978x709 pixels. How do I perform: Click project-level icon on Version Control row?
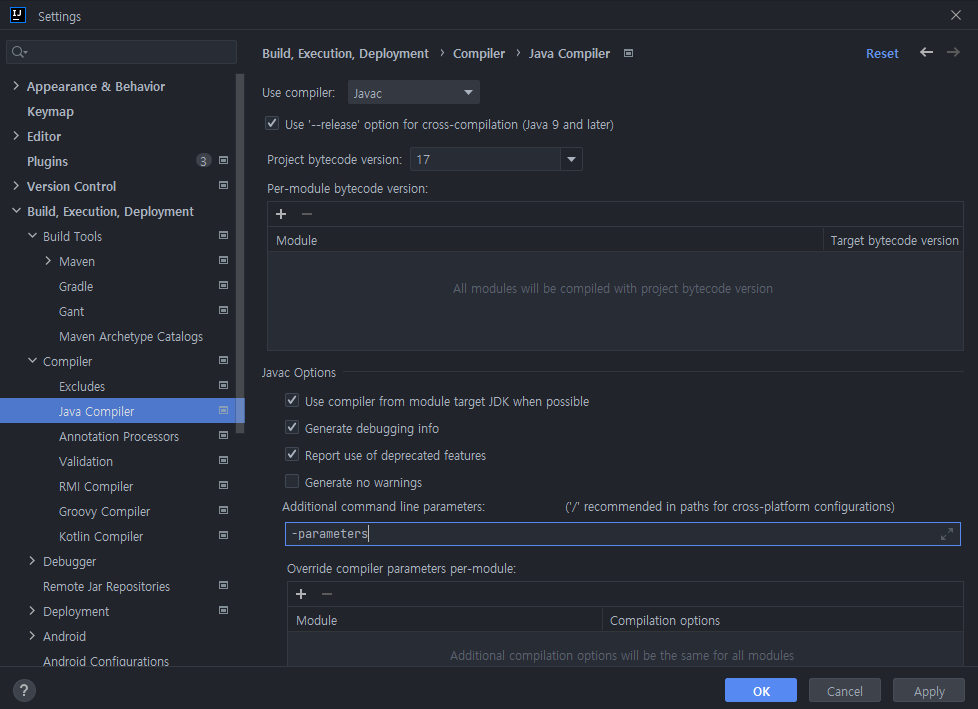pos(223,185)
